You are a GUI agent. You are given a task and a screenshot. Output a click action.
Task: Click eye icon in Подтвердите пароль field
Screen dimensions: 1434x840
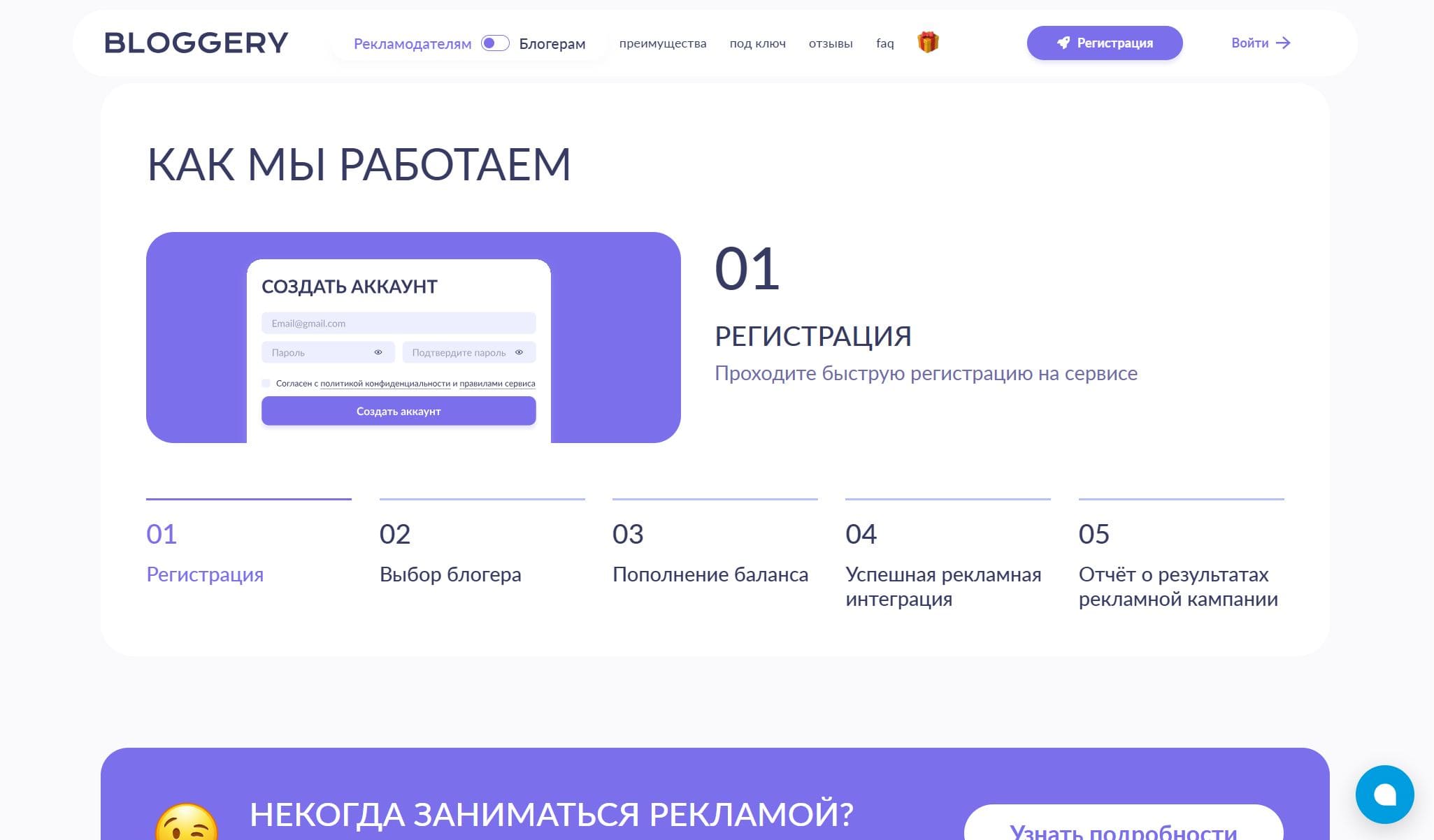[519, 352]
